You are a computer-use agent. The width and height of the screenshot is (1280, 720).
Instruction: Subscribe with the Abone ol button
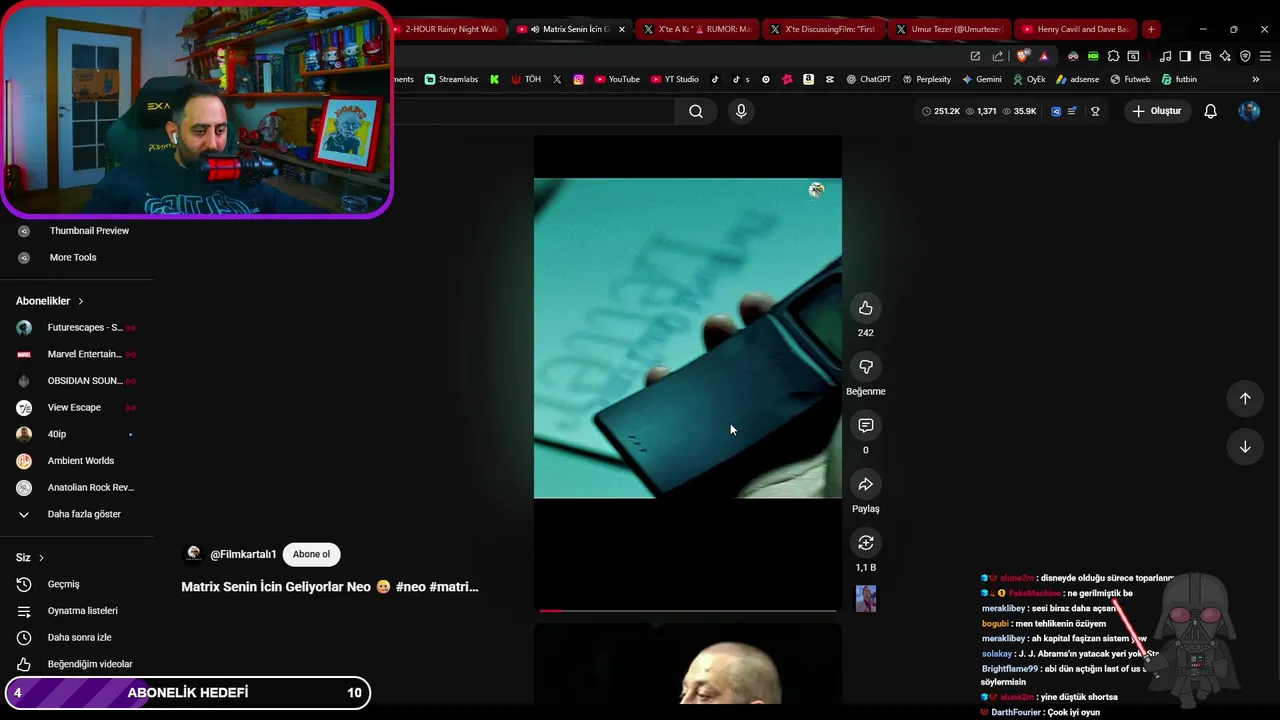311,554
